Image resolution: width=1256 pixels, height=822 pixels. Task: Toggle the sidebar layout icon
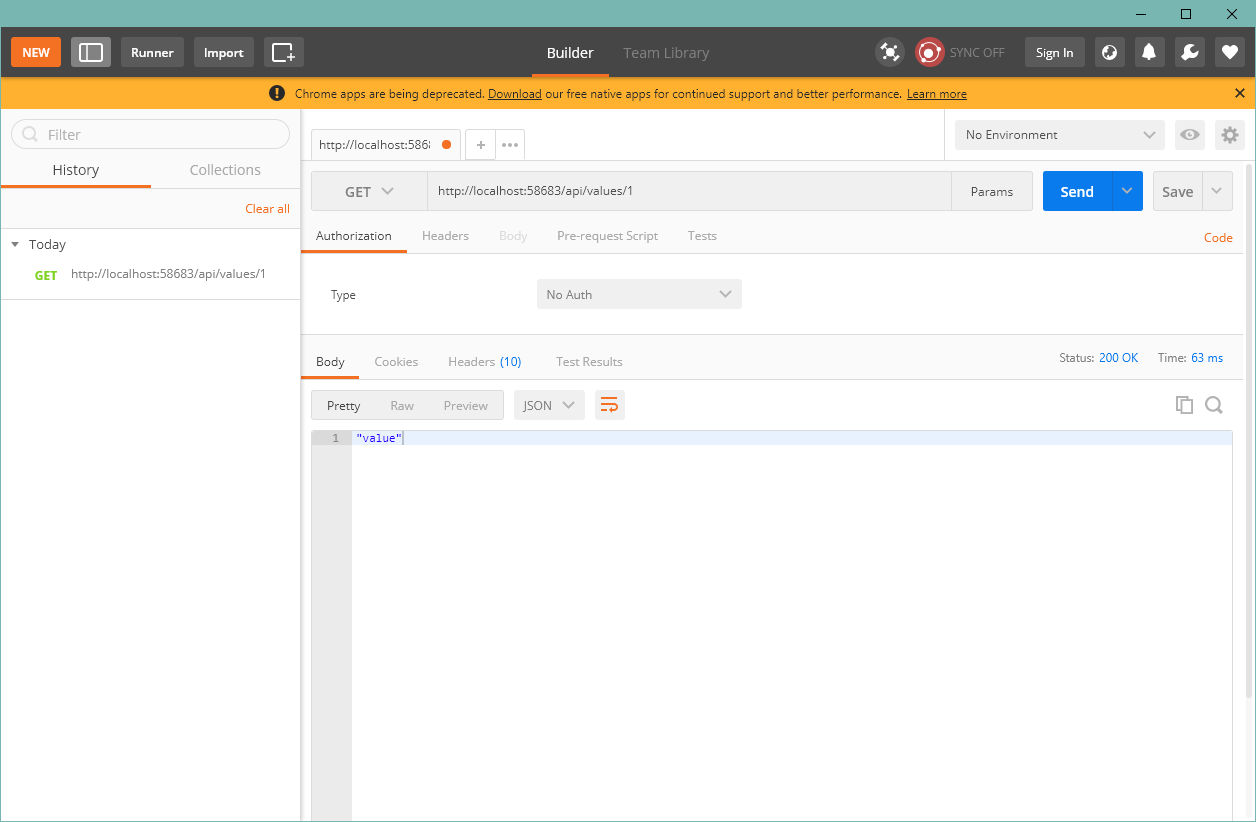pos(91,52)
